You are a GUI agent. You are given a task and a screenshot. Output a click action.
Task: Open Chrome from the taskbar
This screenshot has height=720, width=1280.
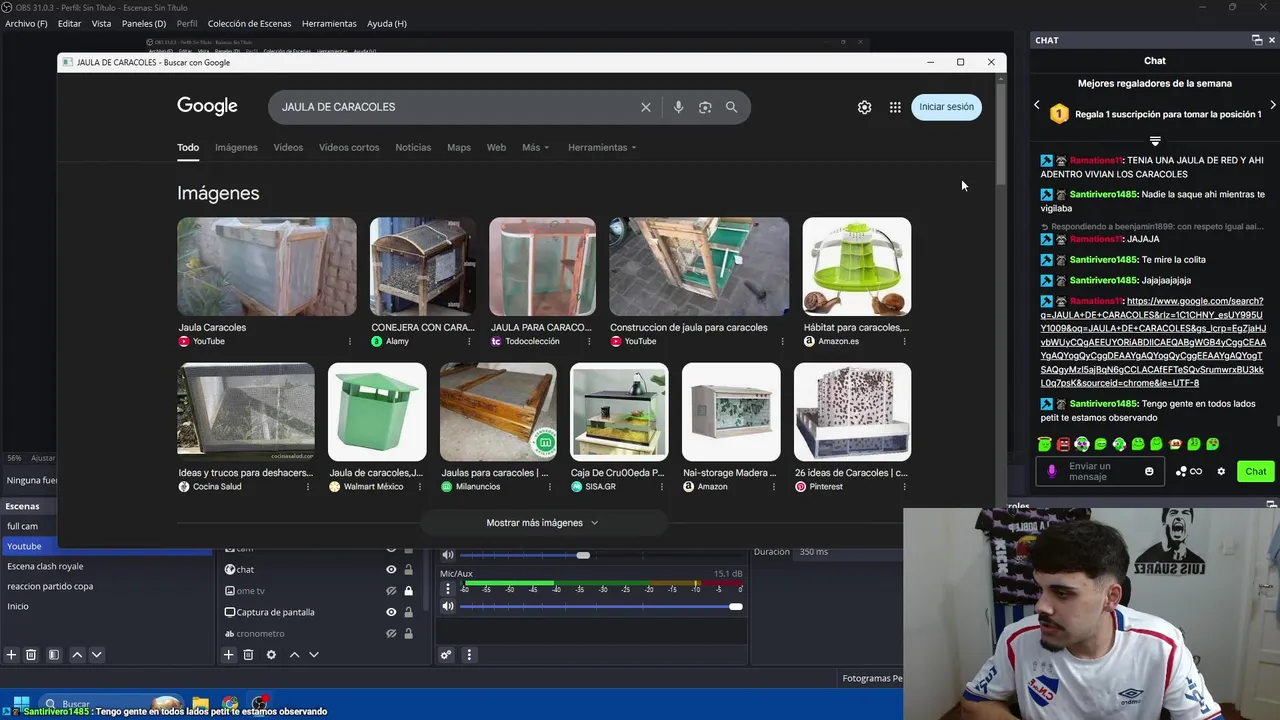click(x=230, y=703)
